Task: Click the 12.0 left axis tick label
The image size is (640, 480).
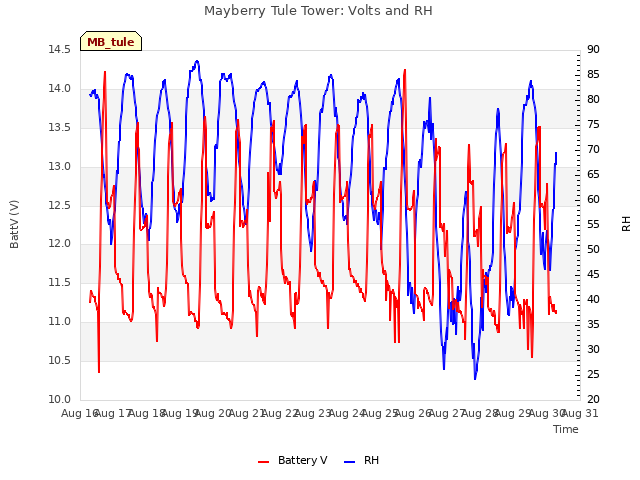Action: tap(59, 244)
